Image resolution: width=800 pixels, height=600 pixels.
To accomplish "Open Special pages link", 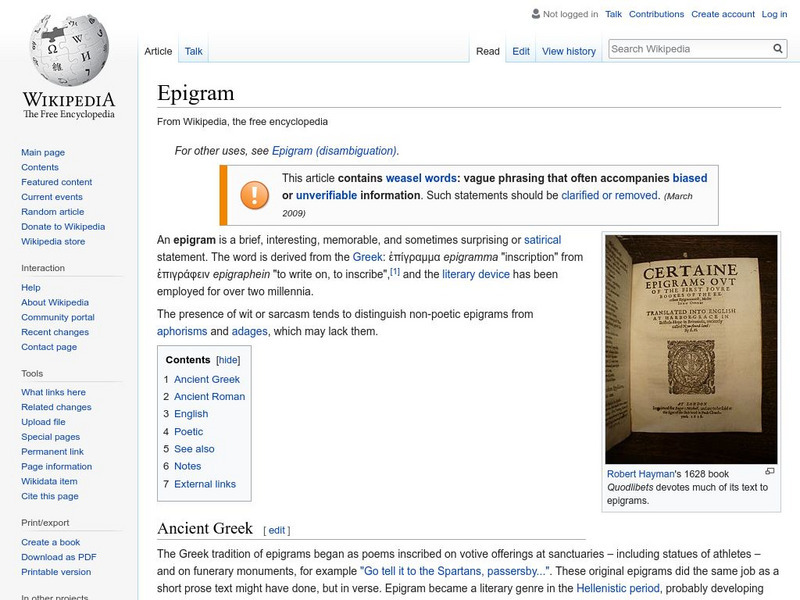I will (x=51, y=436).
